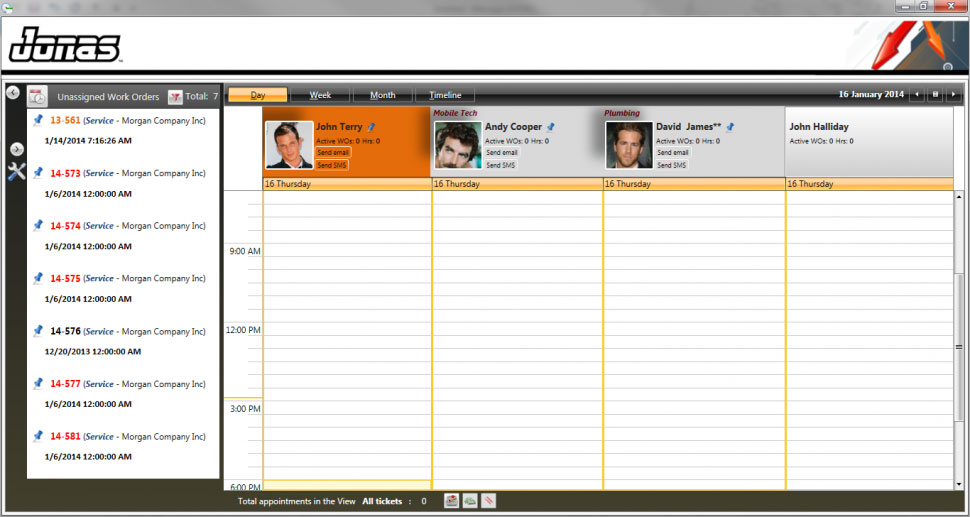Switch to the Timeline view tab
Image resolution: width=970 pixels, height=517 pixels.
click(x=445, y=95)
